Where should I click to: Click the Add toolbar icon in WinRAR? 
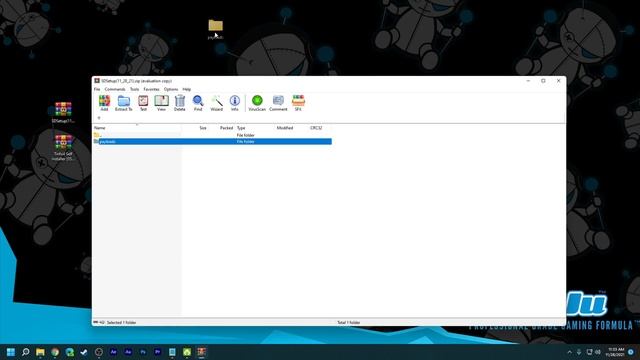coord(104,103)
